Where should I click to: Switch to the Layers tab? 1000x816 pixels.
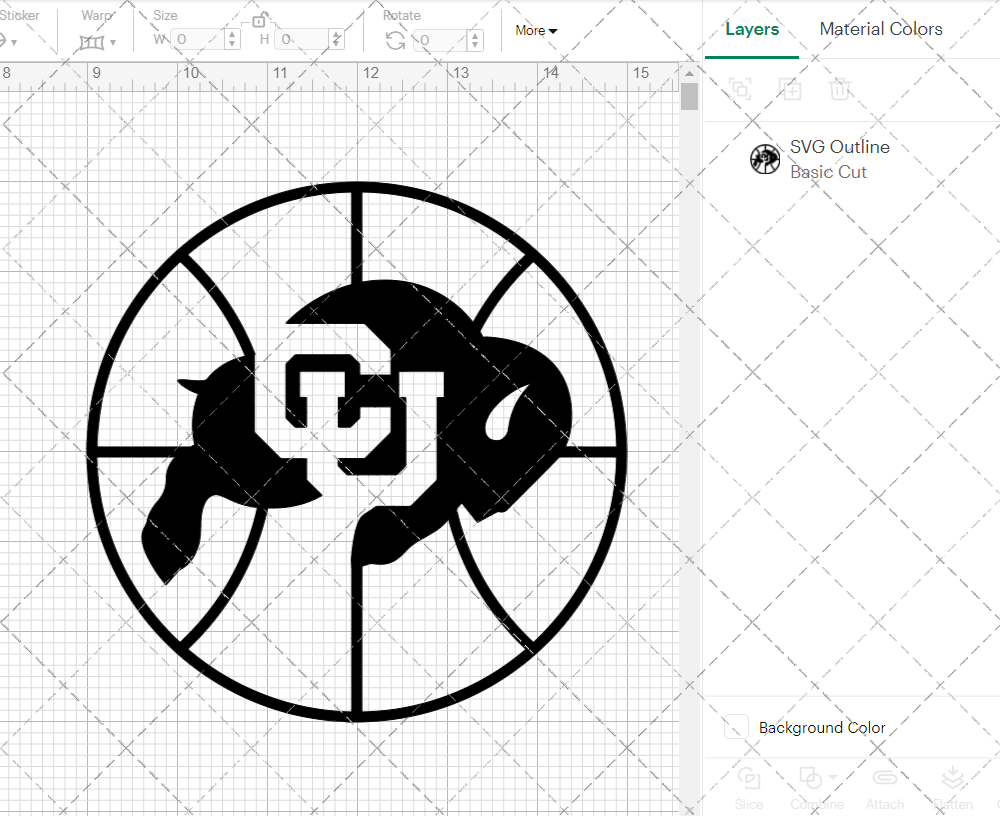(x=752, y=29)
